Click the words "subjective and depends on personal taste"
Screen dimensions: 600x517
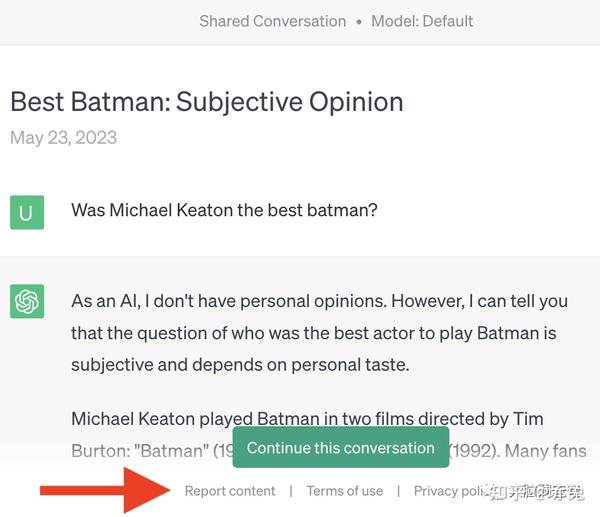pyautogui.click(x=240, y=365)
